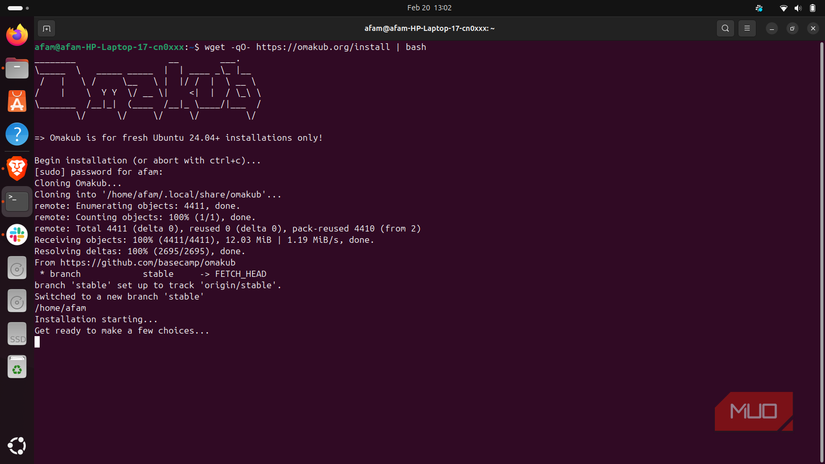Open calendar via Feb 20 13:02 clock
Screen dimensions: 825x464
tap(429, 8)
